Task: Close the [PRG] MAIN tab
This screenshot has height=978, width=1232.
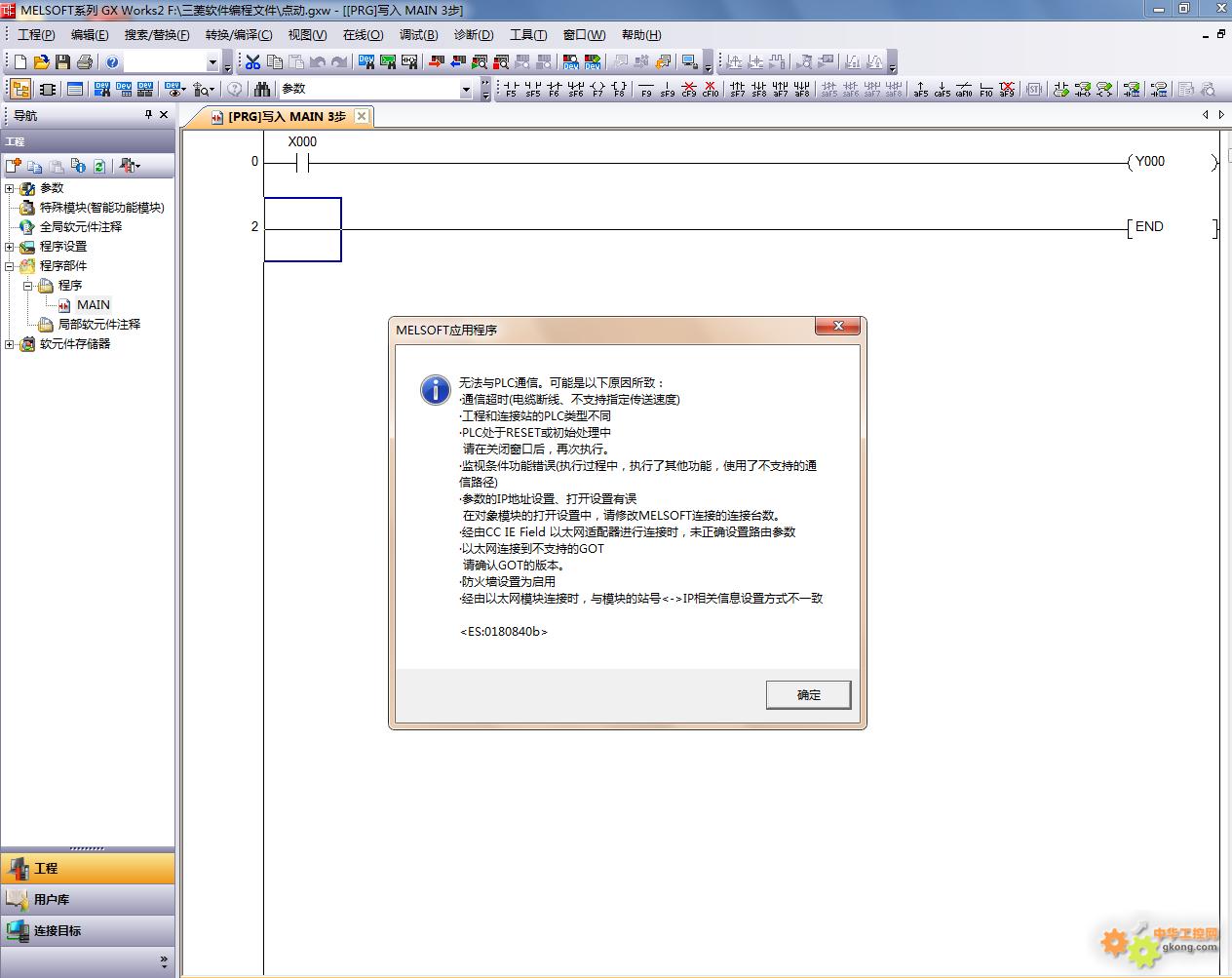Action: 362,116
